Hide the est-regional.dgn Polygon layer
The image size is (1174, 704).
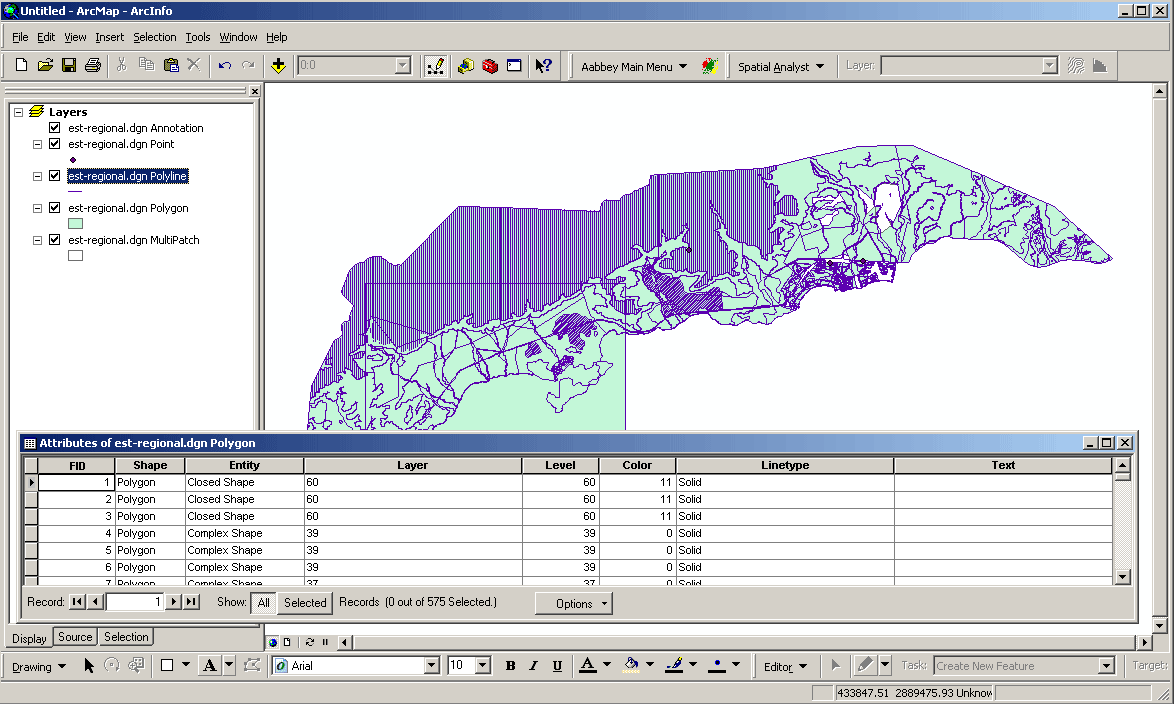coord(55,207)
